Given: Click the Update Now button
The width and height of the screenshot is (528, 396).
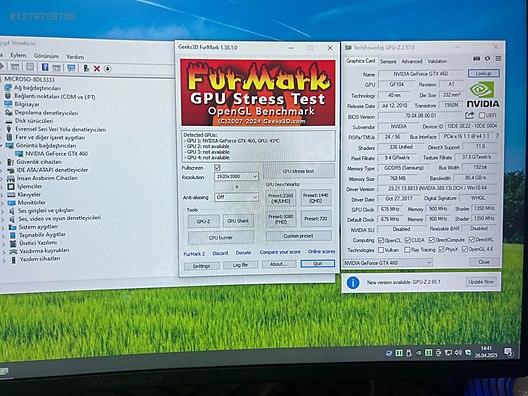Looking at the screenshot, I should pyautogui.click(x=481, y=282).
